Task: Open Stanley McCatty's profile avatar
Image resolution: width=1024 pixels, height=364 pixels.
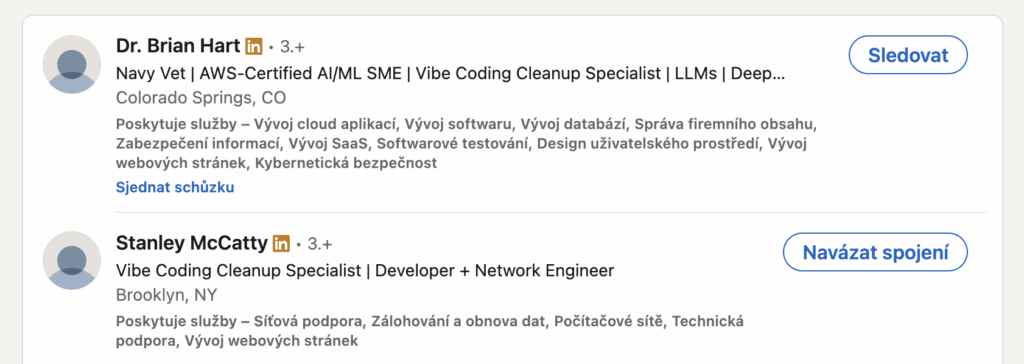Action: click(72, 260)
